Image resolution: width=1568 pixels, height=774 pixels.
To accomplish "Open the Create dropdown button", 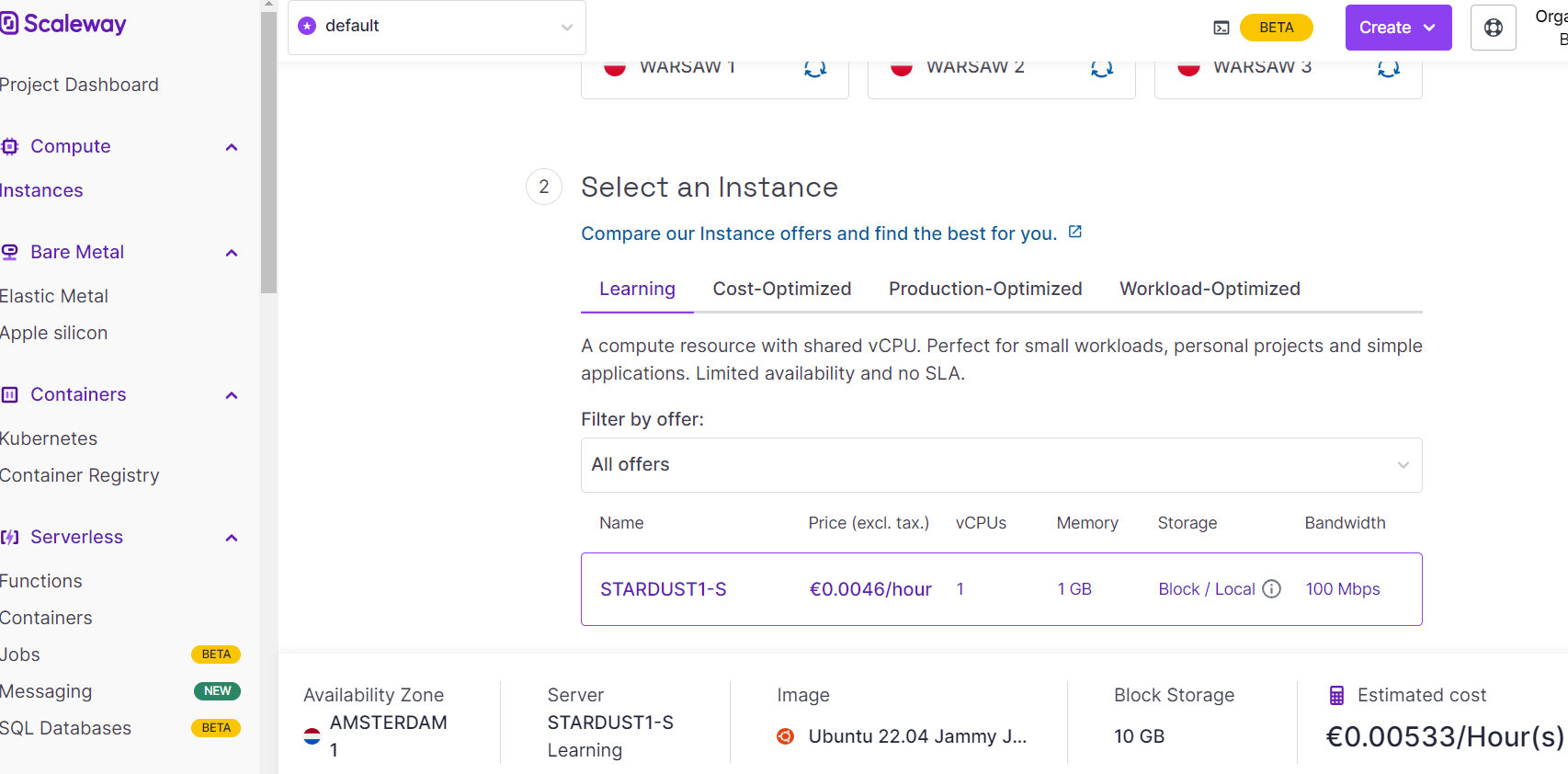I will pyautogui.click(x=1399, y=28).
